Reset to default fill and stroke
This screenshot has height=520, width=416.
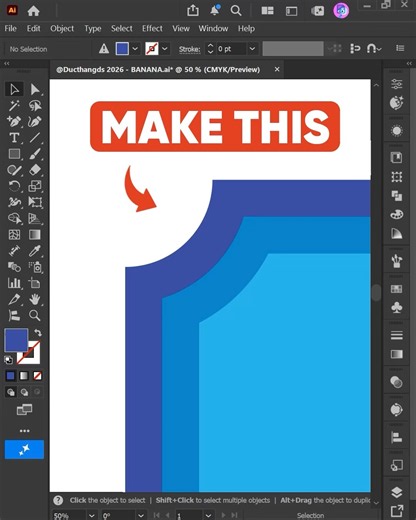click(9, 360)
